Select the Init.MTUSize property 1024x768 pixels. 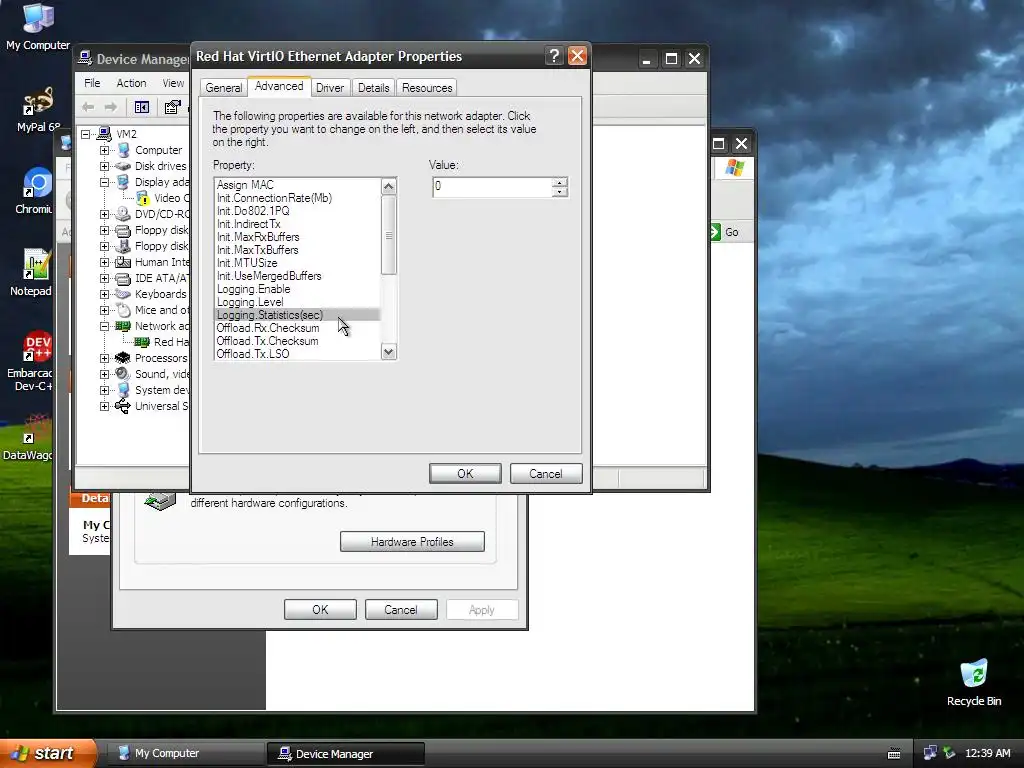coord(296,263)
